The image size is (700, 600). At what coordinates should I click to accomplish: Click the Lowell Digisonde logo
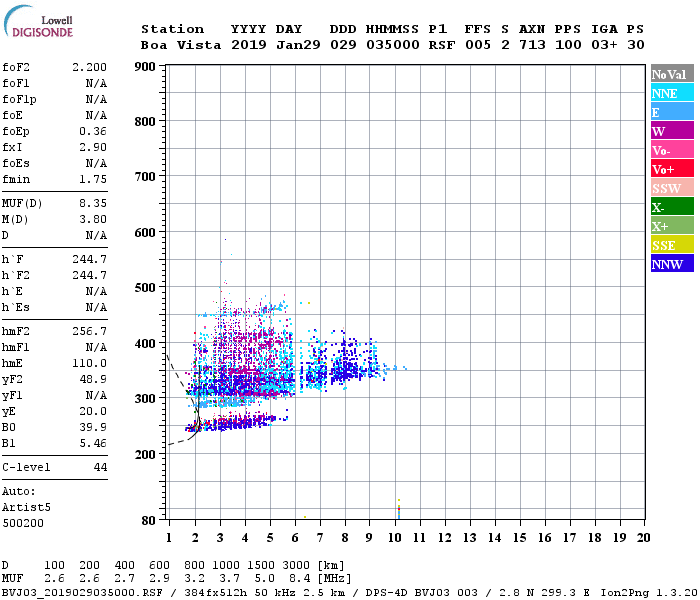tap(38, 22)
